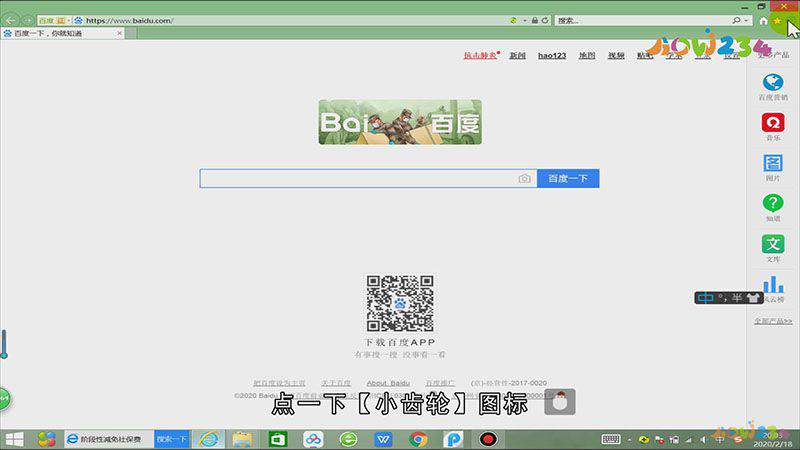
Task: Open the 全部产品>> link in the sidebar
Action: 773,321
